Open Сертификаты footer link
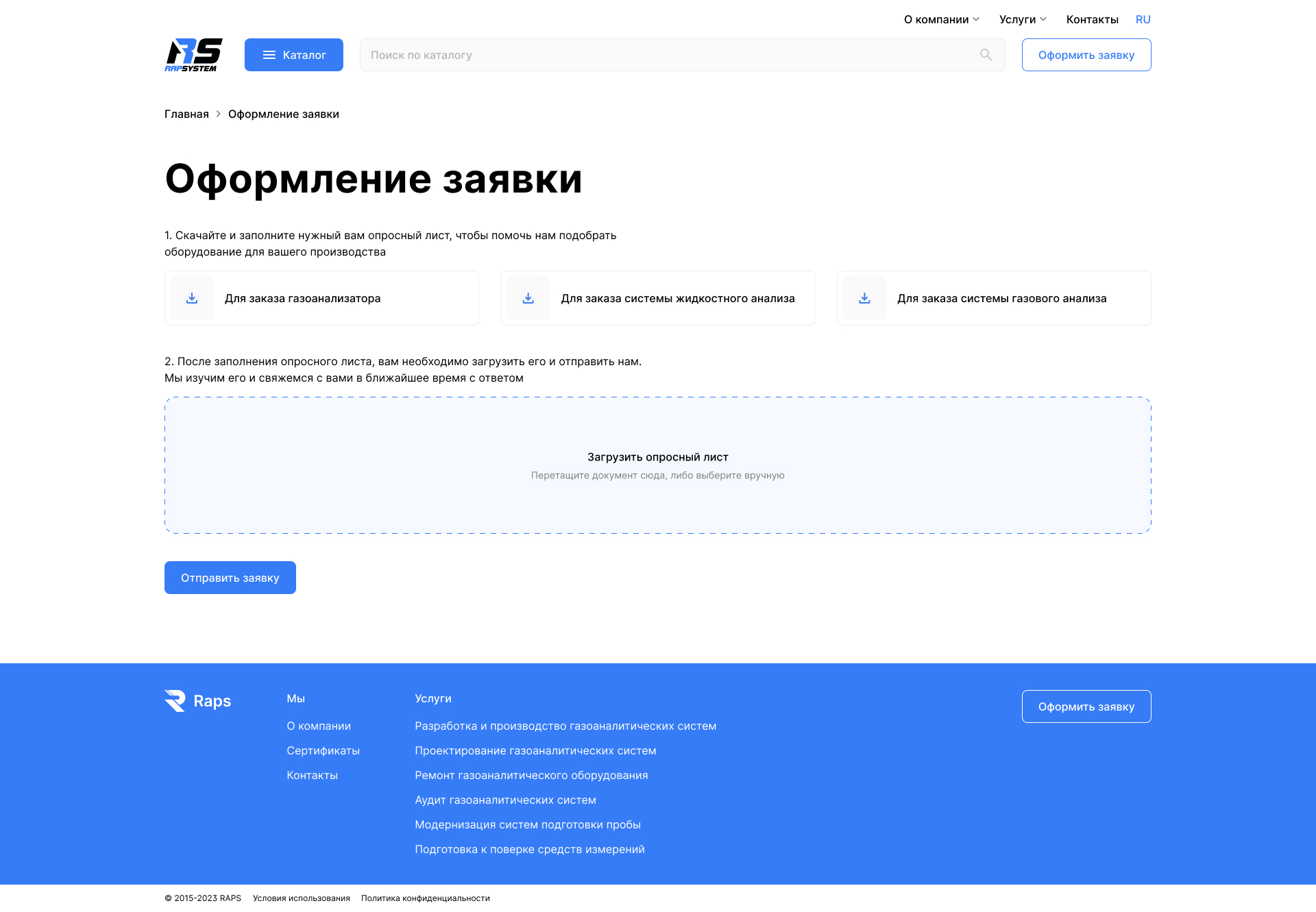 323,750
